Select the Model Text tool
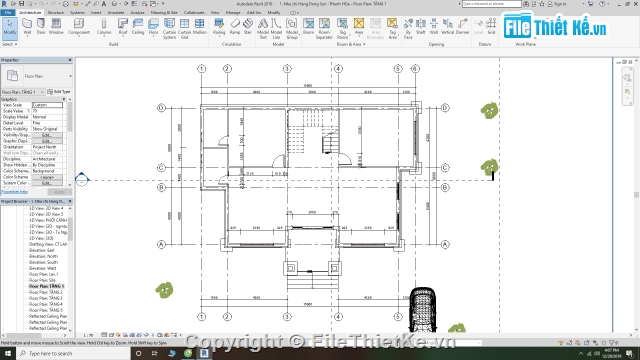This screenshot has height=360, width=640. 263,29
